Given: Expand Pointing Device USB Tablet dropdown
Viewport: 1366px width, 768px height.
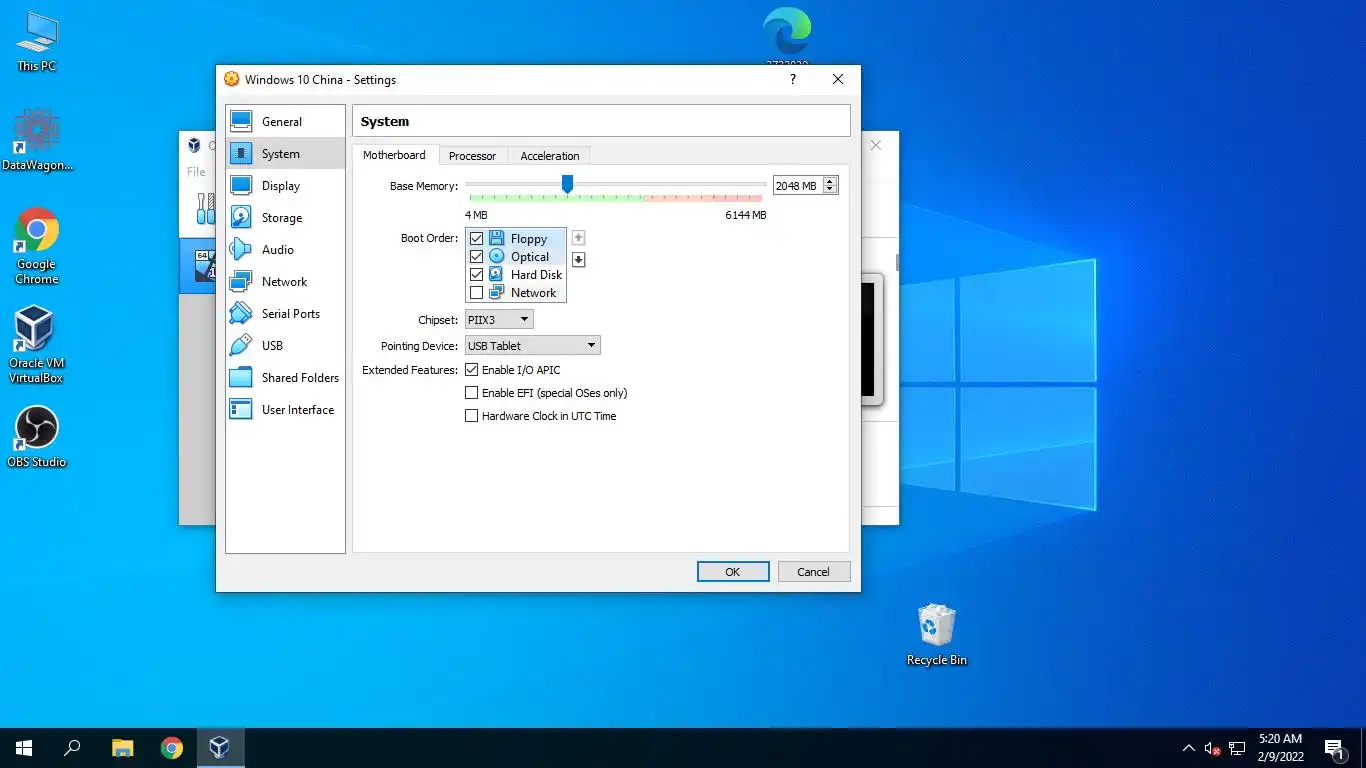Looking at the screenshot, I should 533,345.
